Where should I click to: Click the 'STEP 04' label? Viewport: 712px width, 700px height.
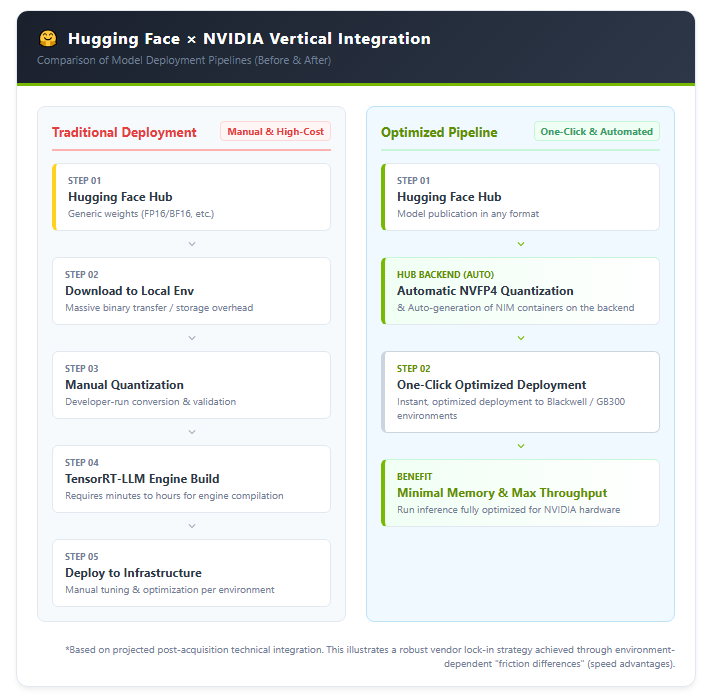click(x=82, y=463)
